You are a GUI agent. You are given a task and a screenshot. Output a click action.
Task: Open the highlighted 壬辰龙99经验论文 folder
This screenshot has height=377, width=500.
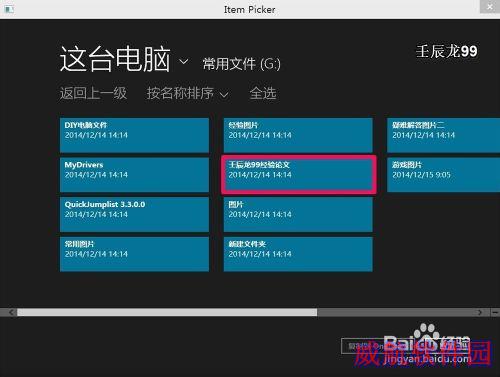point(299,175)
